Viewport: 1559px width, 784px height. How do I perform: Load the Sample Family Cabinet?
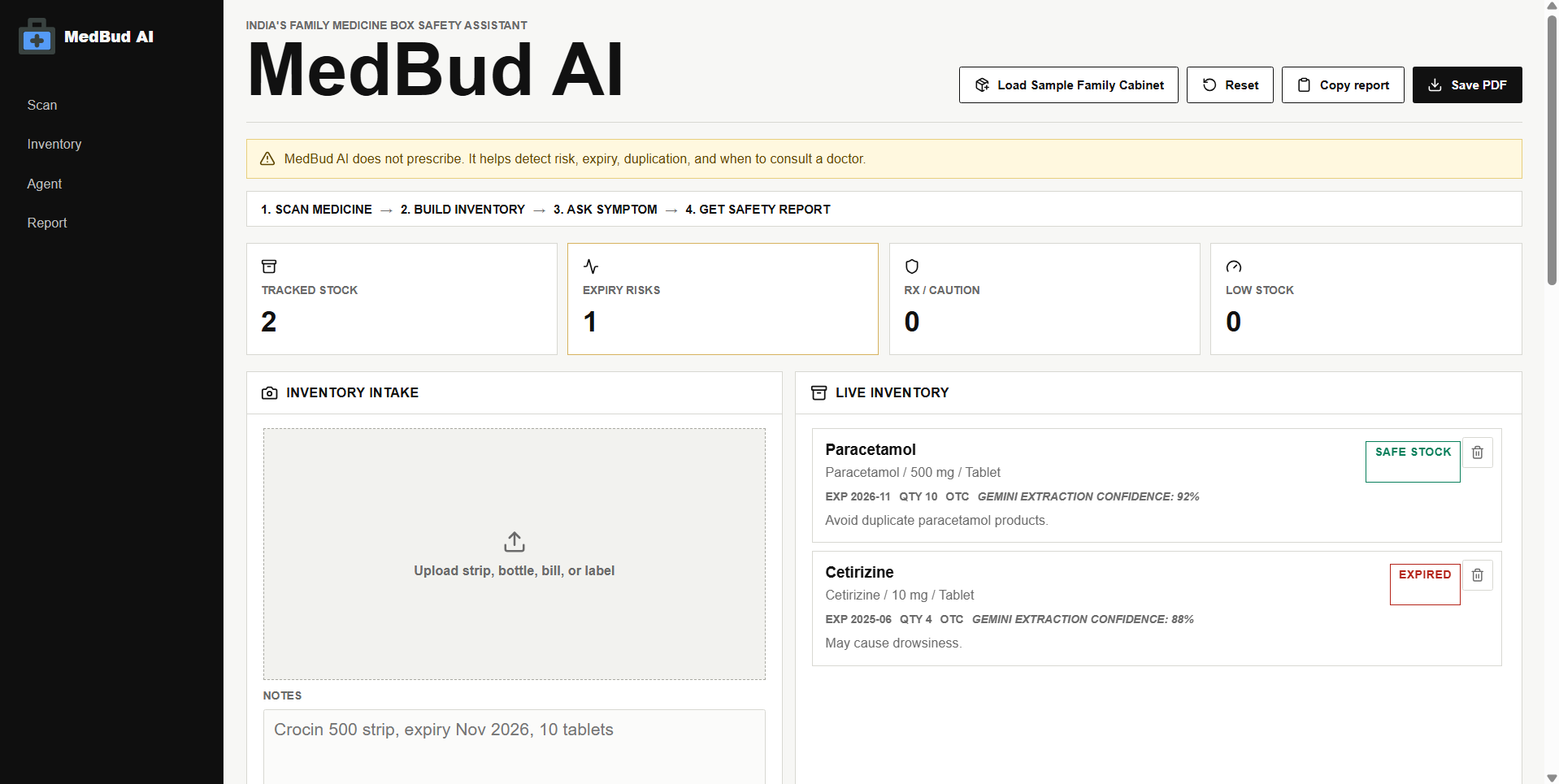(x=1068, y=84)
